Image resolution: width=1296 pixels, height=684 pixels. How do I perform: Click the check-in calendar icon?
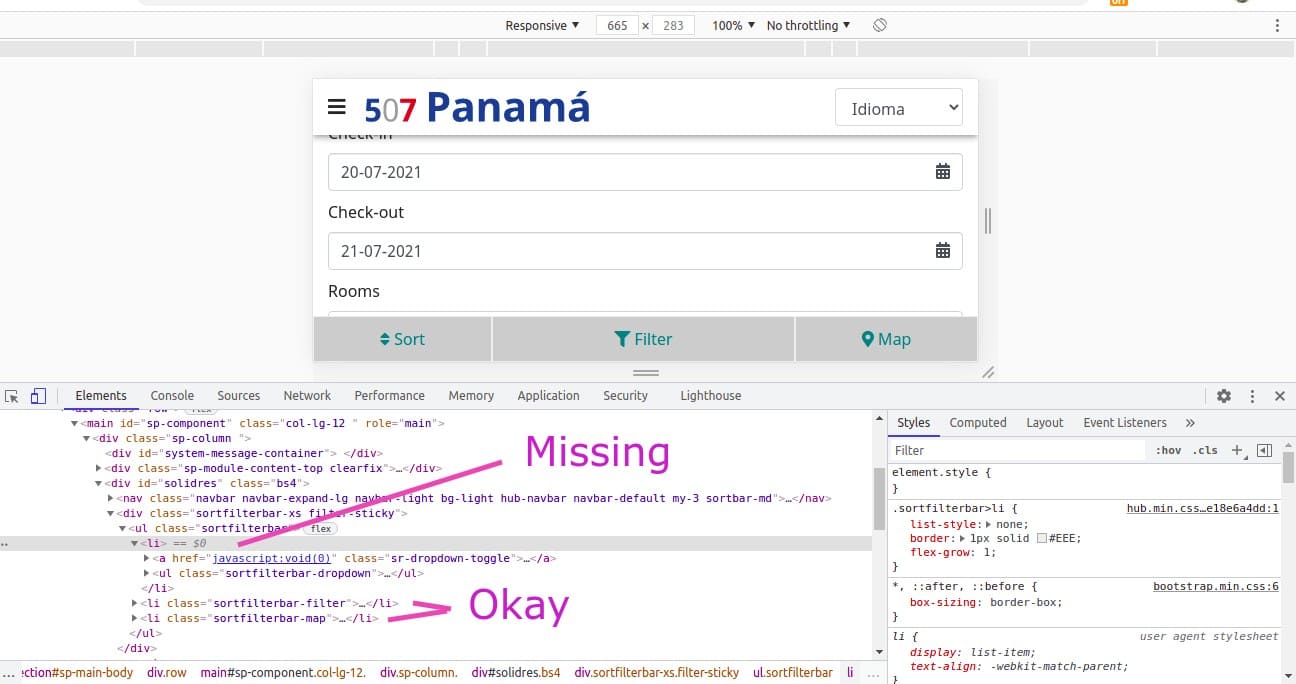pyautogui.click(x=942, y=172)
